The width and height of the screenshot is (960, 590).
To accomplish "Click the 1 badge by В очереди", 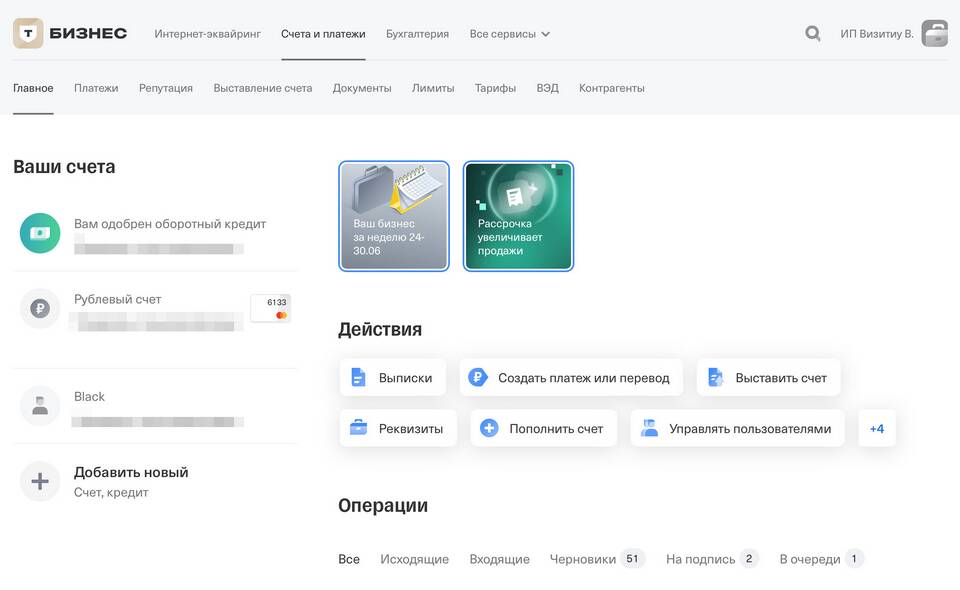I will (x=854, y=558).
